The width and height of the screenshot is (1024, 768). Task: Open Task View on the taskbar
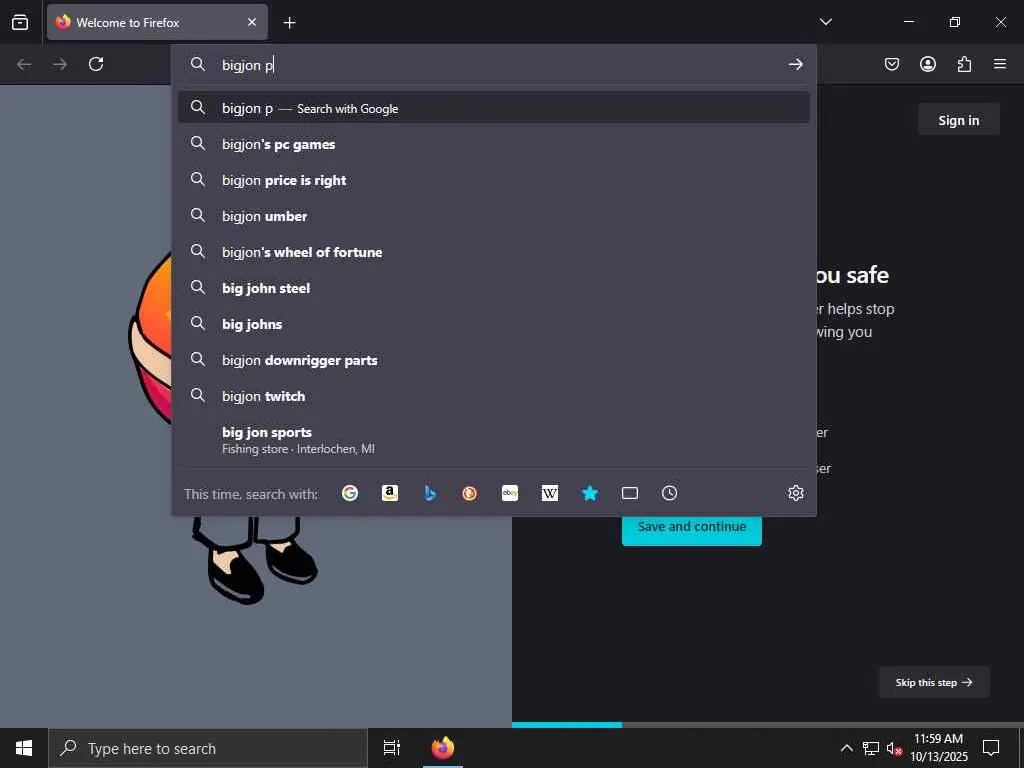(392, 748)
